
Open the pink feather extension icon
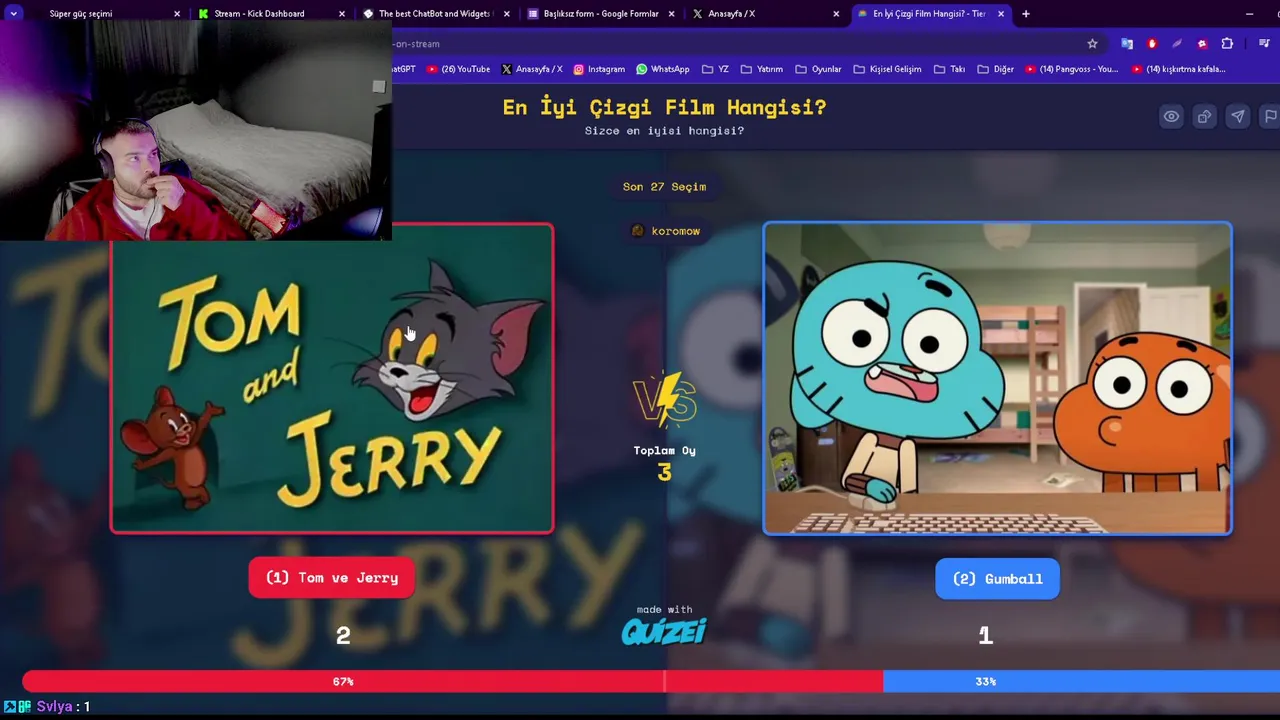pos(1177,44)
